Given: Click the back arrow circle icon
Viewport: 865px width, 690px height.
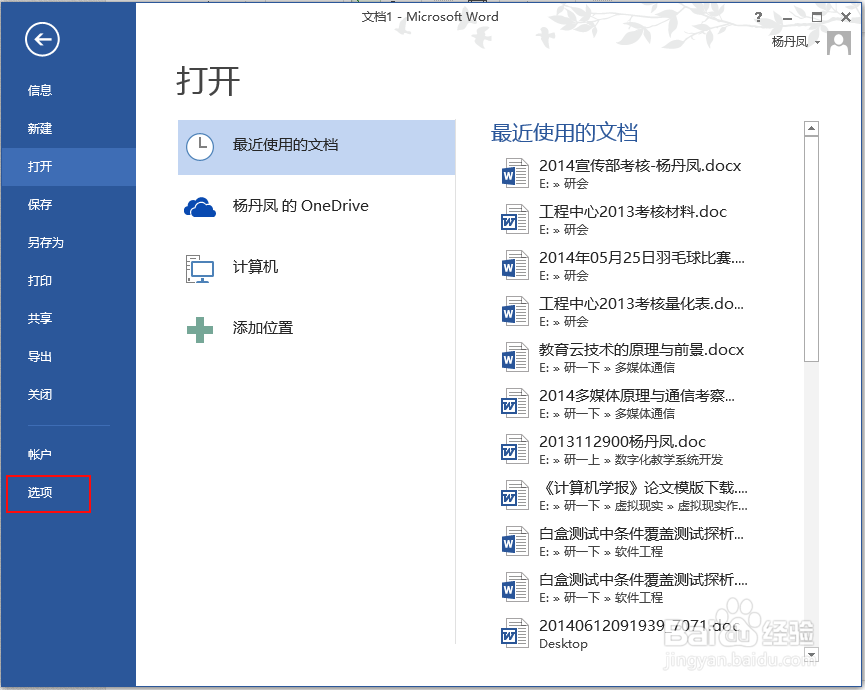Looking at the screenshot, I should pyautogui.click(x=42, y=40).
